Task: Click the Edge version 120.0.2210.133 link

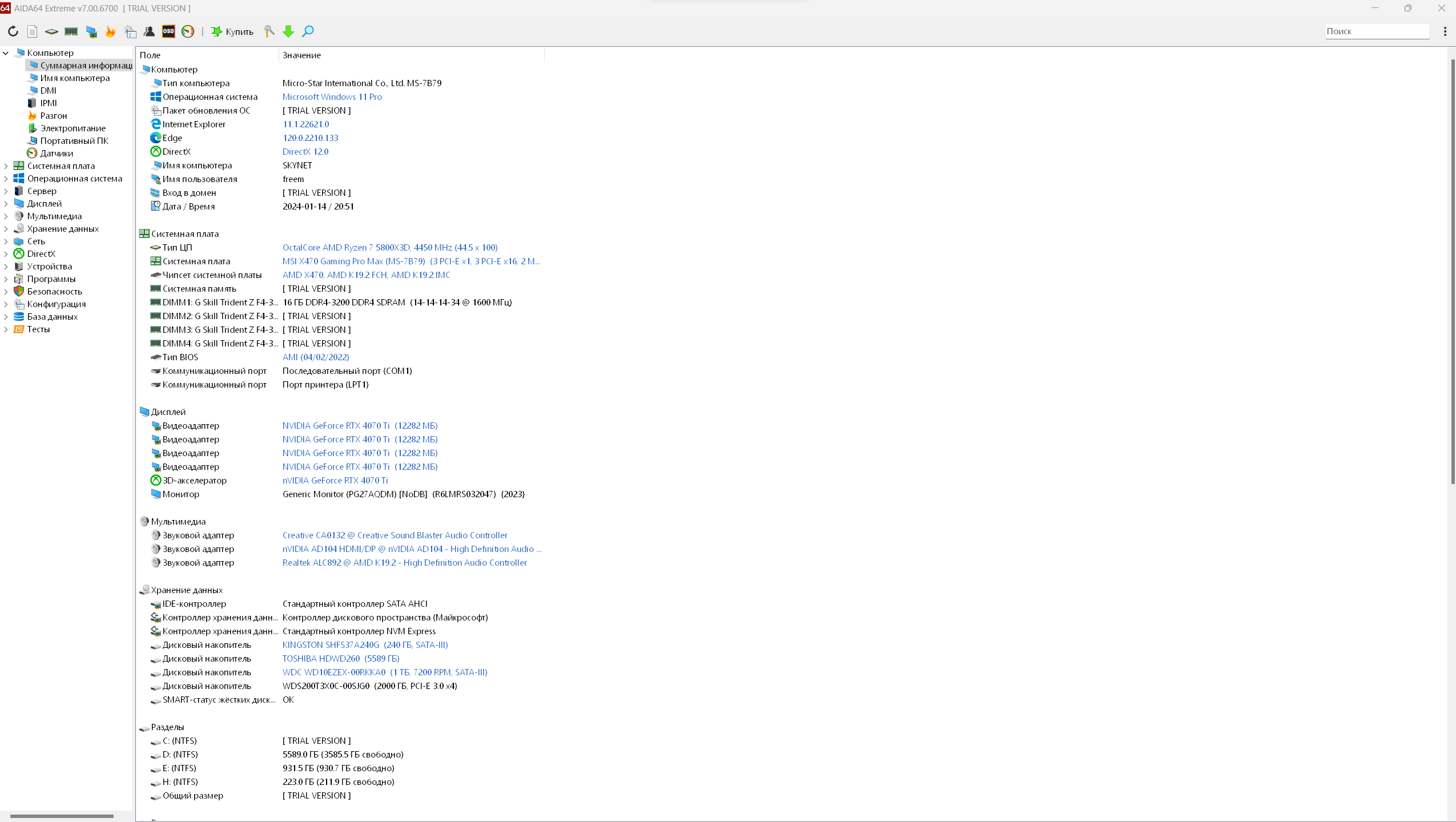Action: coord(311,138)
